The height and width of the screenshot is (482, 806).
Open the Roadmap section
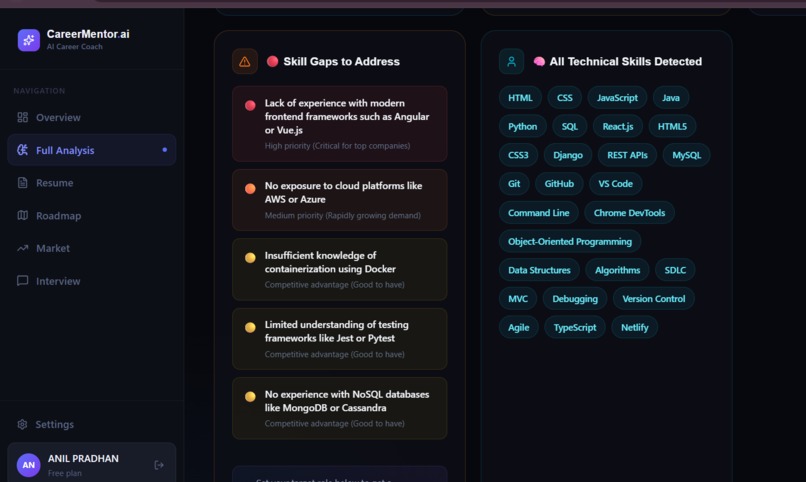(91, 215)
